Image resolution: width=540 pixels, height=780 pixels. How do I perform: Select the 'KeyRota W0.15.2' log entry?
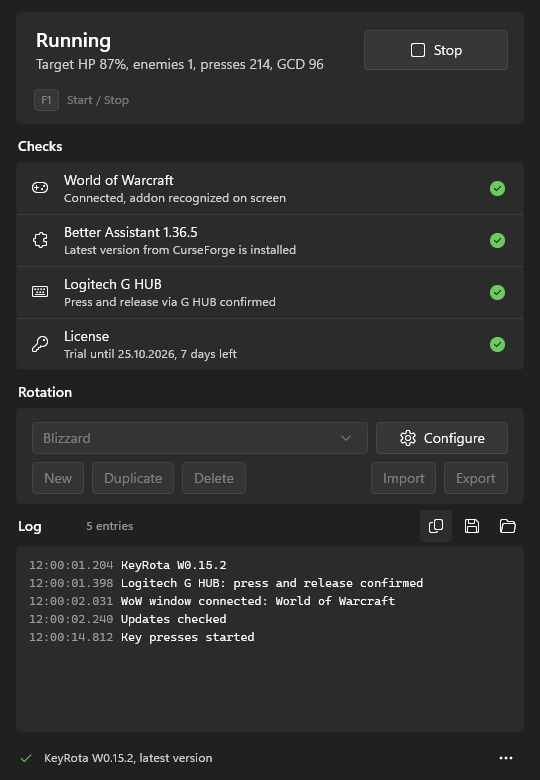click(128, 565)
